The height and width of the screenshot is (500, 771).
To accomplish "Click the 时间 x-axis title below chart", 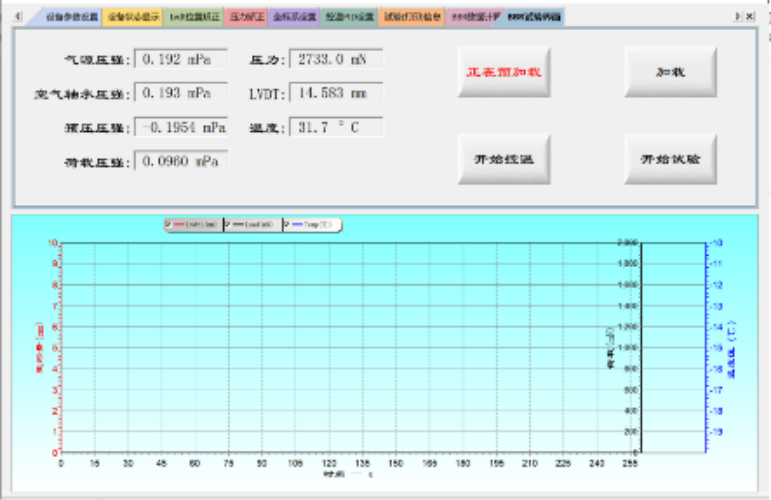I will [x=348, y=474].
